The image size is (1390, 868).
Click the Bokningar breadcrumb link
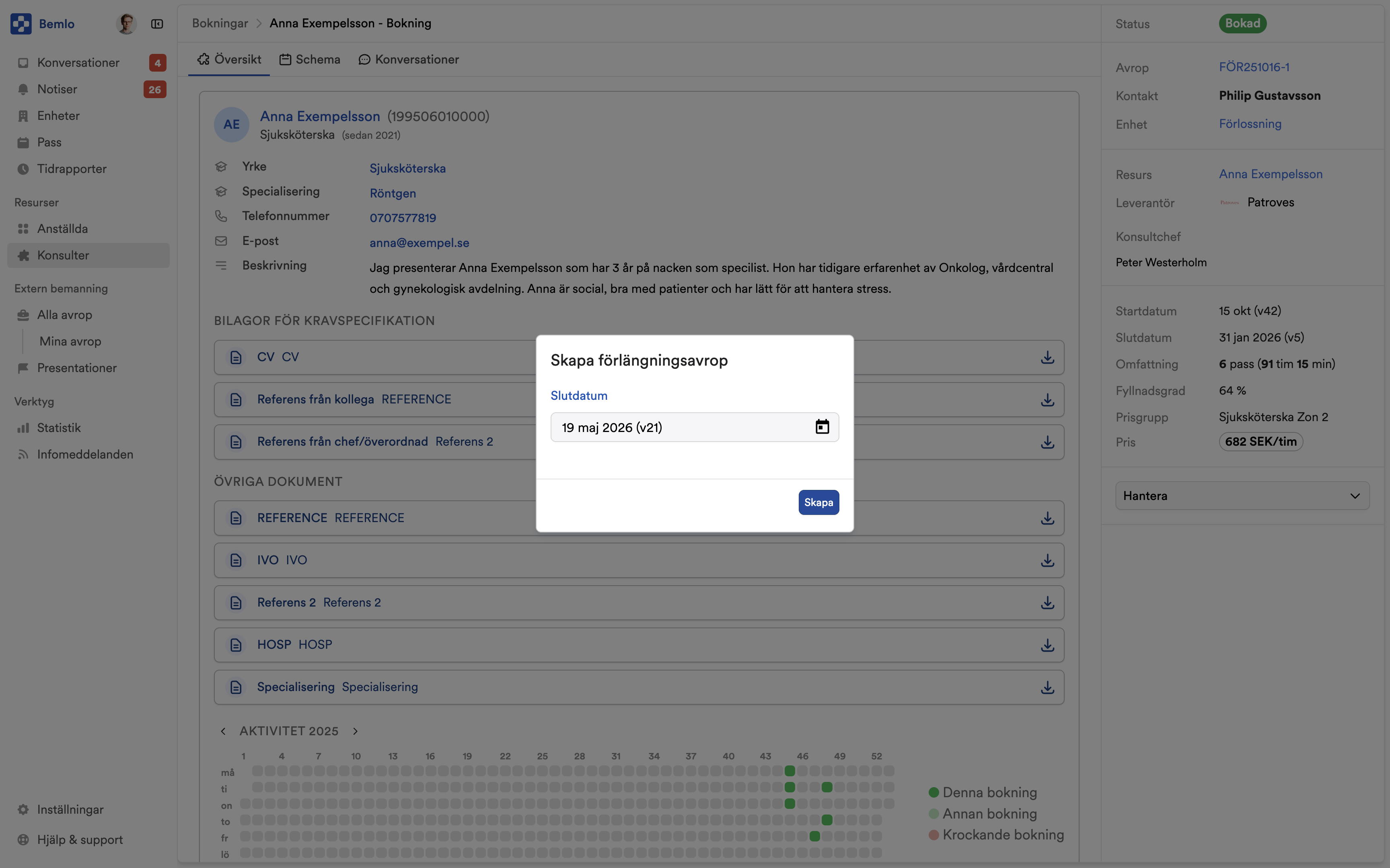click(x=220, y=23)
